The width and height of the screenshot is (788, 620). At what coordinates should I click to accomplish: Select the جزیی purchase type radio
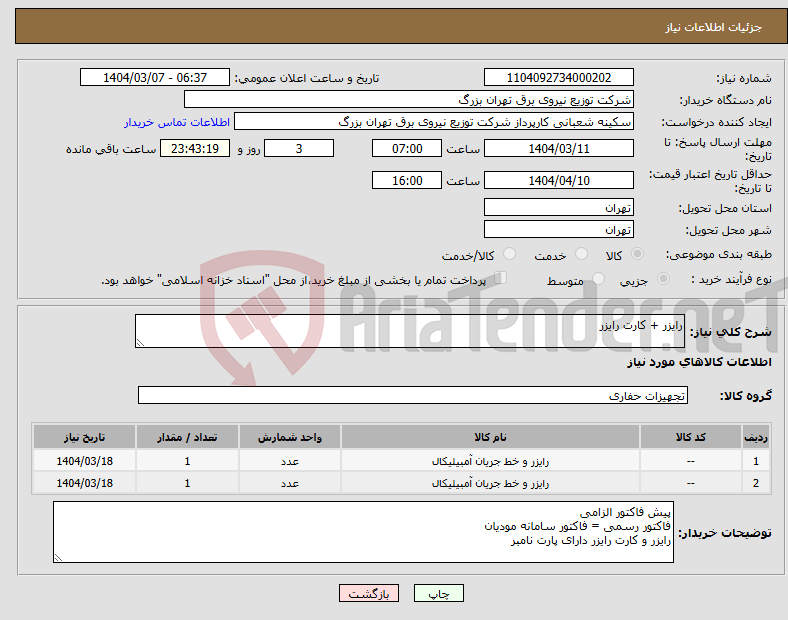pos(663,279)
